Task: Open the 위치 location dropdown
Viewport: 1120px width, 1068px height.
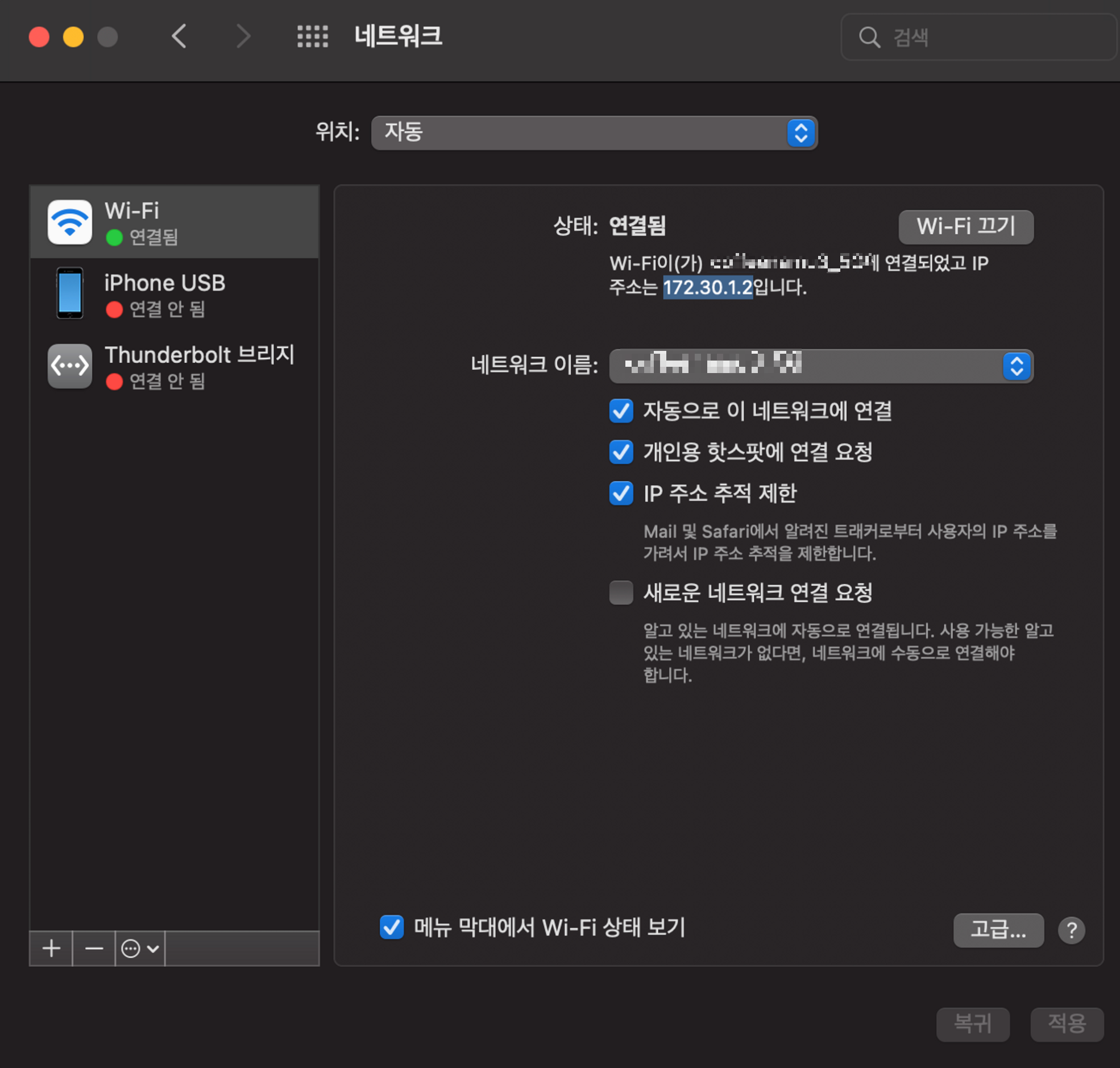Action: click(x=594, y=133)
